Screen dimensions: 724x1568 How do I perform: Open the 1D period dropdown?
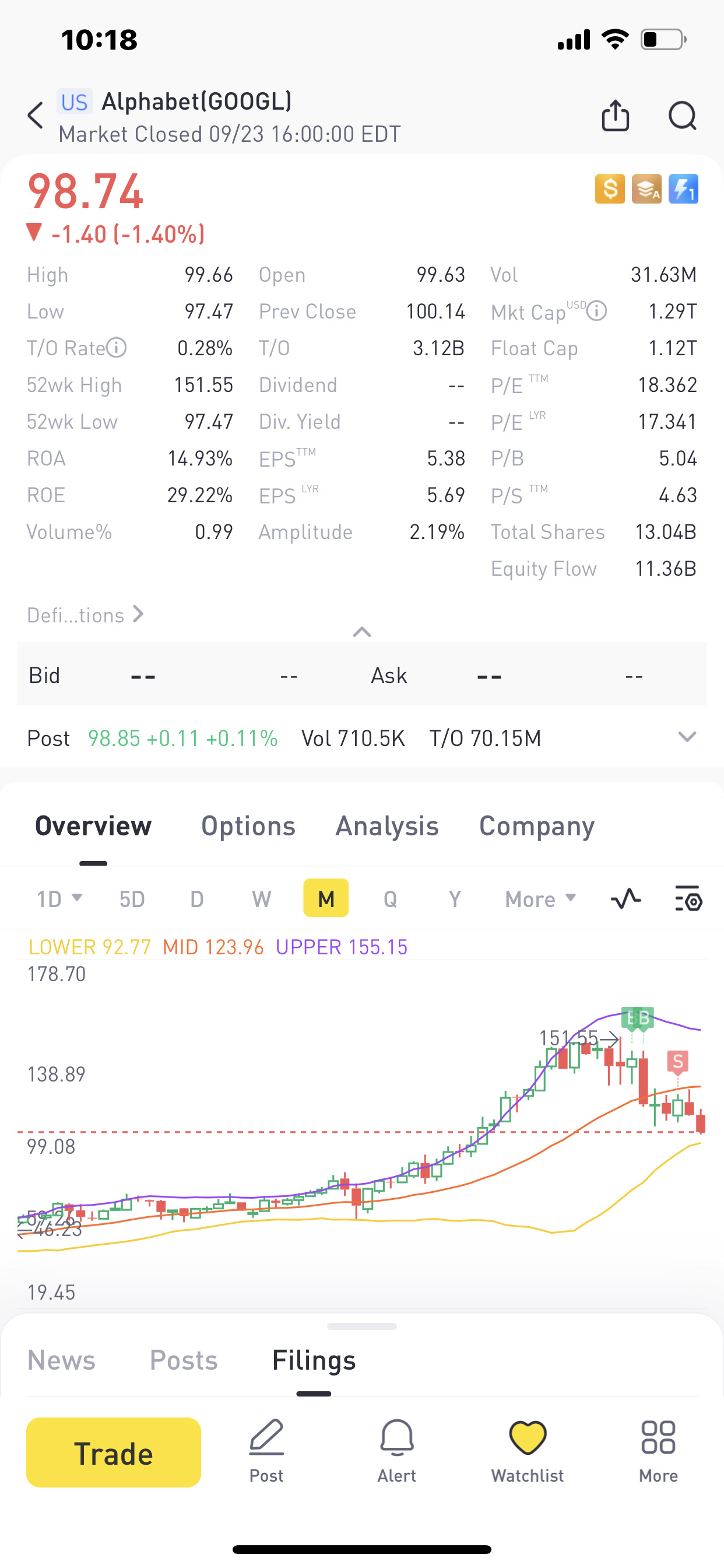tap(59, 898)
